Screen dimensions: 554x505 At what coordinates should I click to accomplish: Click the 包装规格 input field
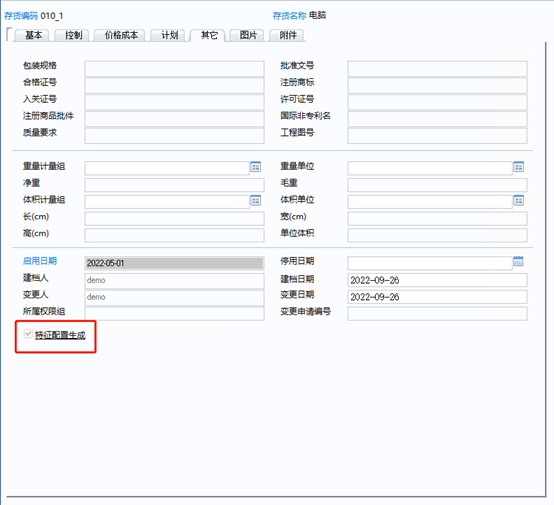tap(174, 69)
